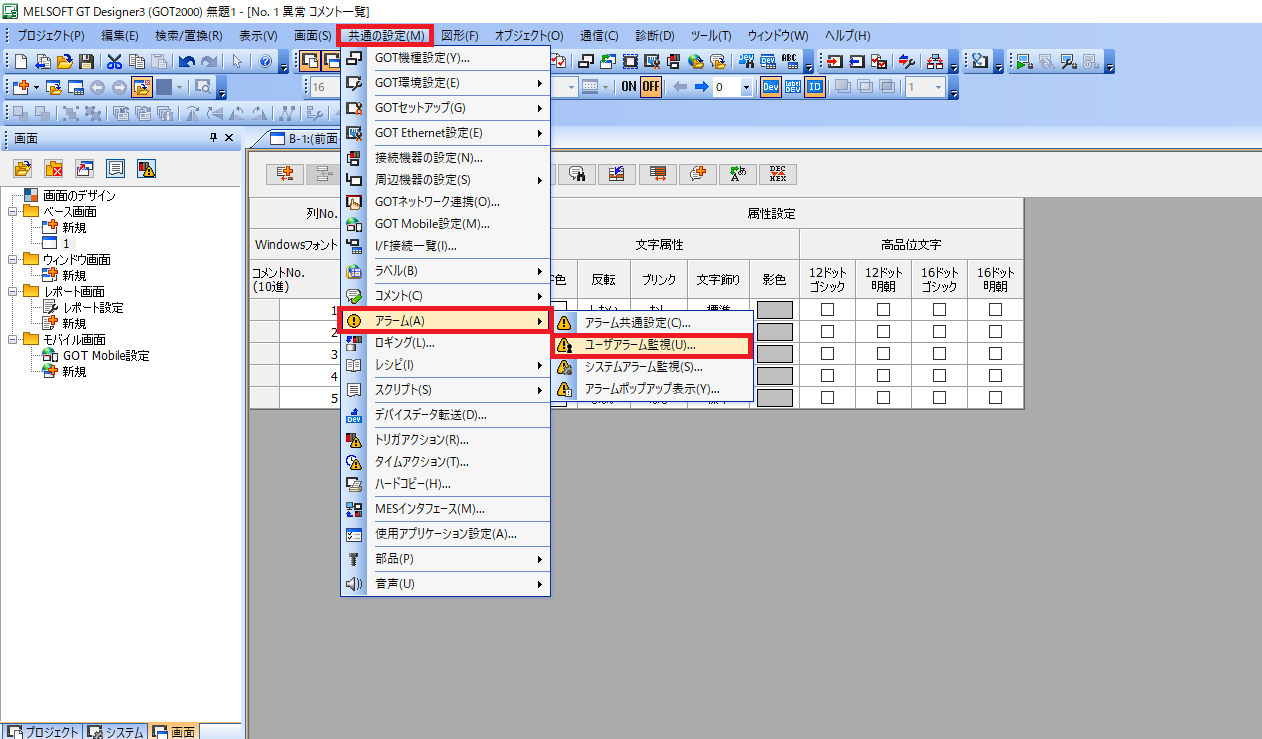The height and width of the screenshot is (739, 1262).
Task: Switch to the システム bottom tab
Action: 116,732
